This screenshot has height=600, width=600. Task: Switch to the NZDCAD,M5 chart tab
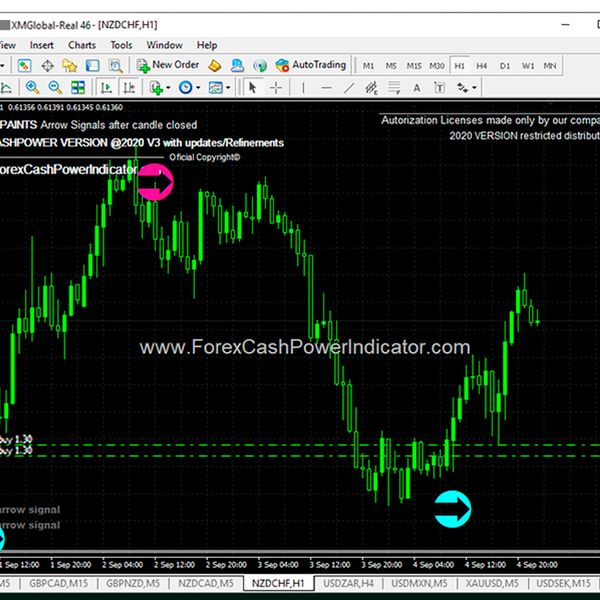tap(205, 583)
